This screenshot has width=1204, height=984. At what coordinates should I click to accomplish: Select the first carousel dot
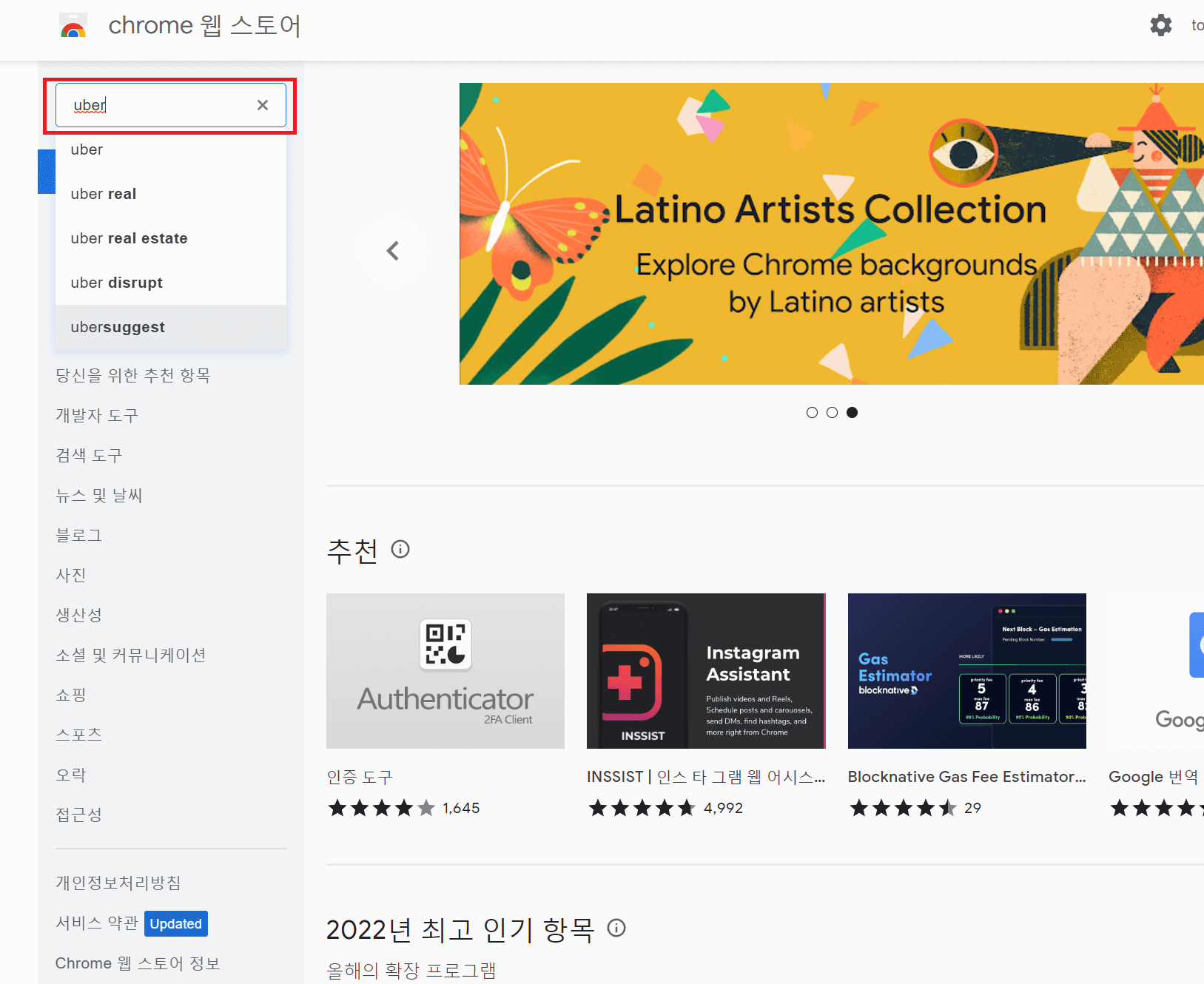point(812,412)
